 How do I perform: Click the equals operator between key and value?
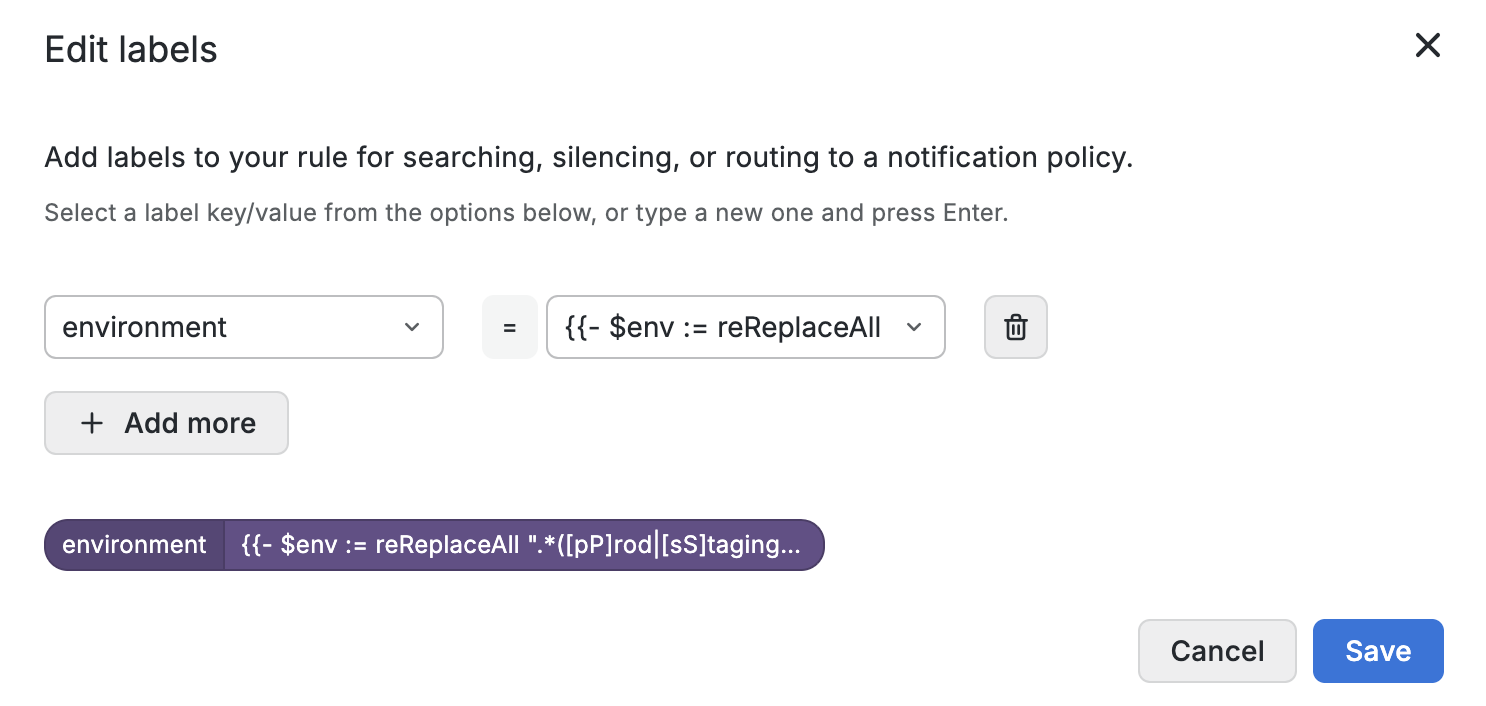pos(509,327)
